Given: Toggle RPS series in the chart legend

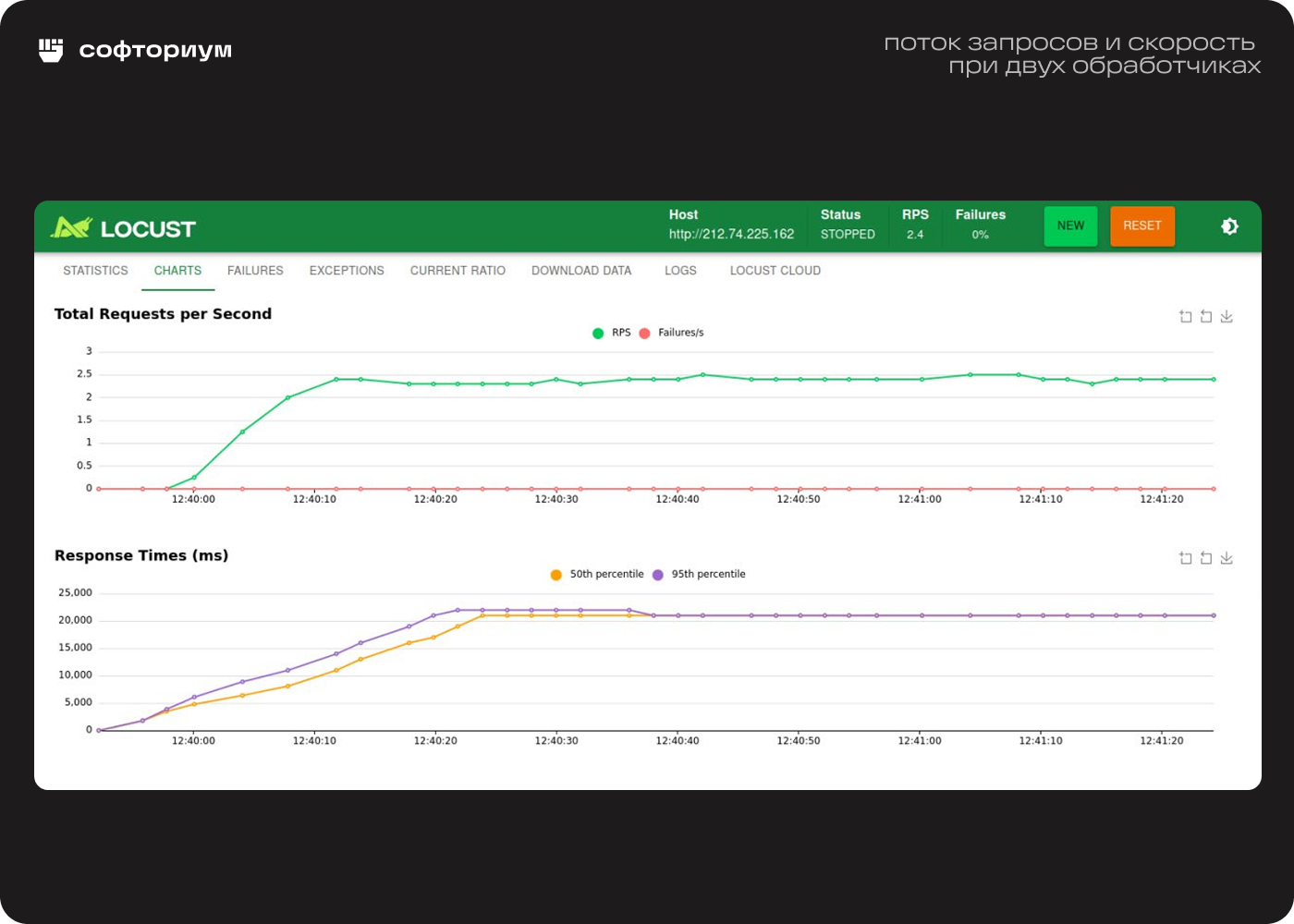Looking at the screenshot, I should click(612, 333).
